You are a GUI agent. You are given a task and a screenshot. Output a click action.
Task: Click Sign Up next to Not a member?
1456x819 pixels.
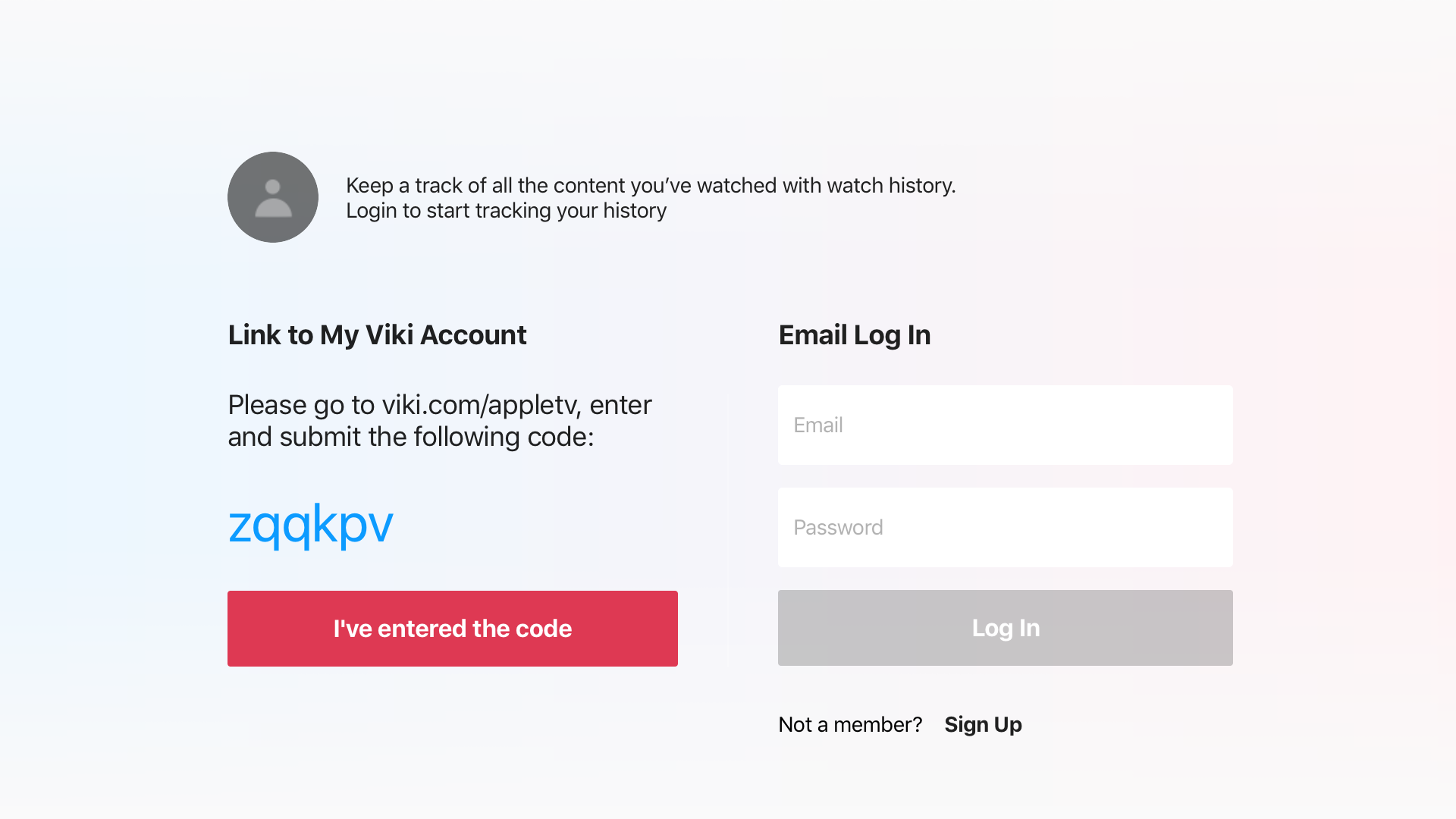point(983,724)
